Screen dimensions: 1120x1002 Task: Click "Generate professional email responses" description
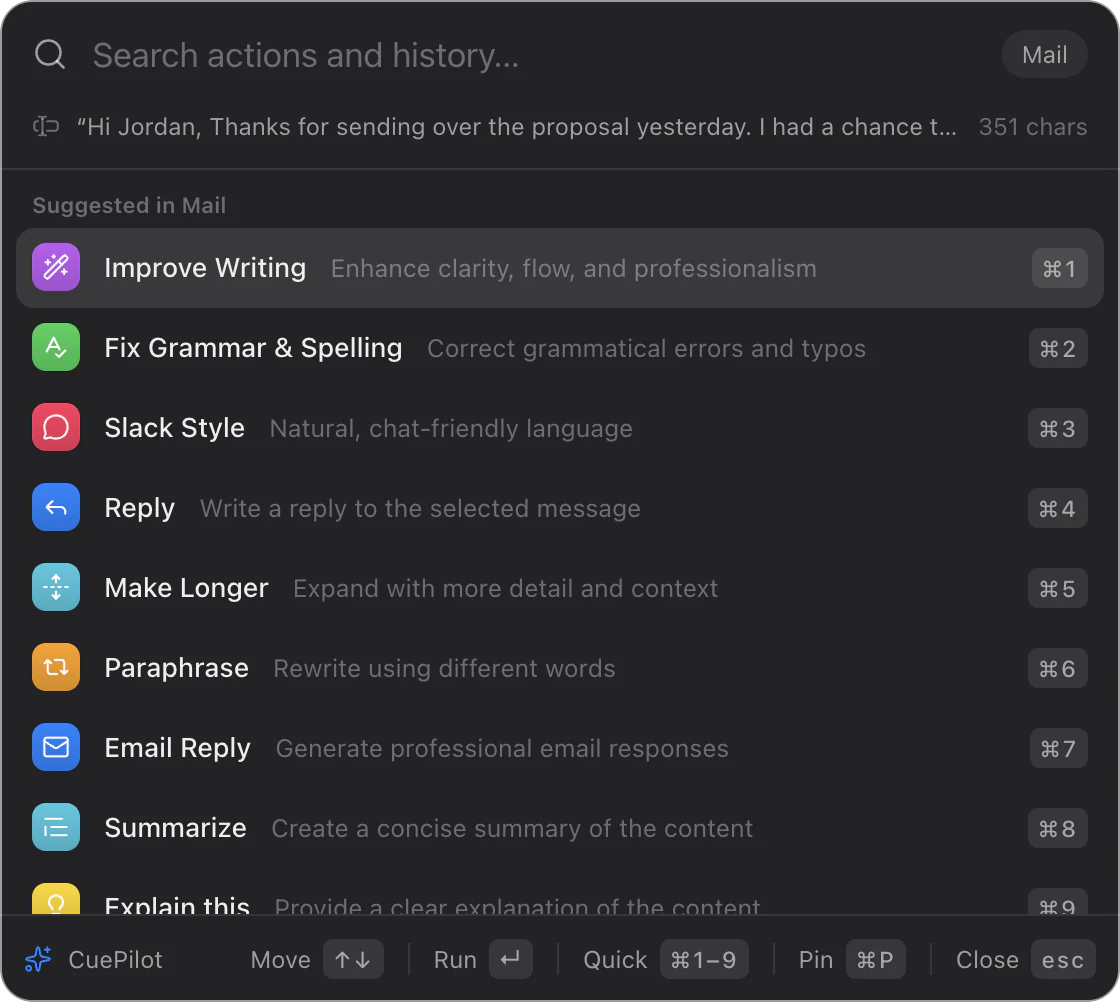click(x=502, y=748)
